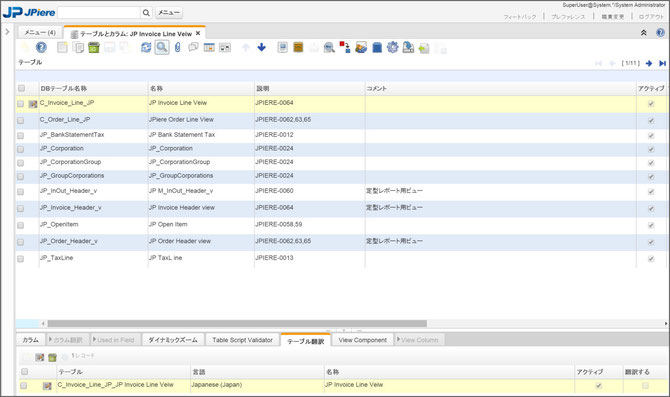Toggle Active checkbox for JP_CorporationGroup row

[651, 163]
